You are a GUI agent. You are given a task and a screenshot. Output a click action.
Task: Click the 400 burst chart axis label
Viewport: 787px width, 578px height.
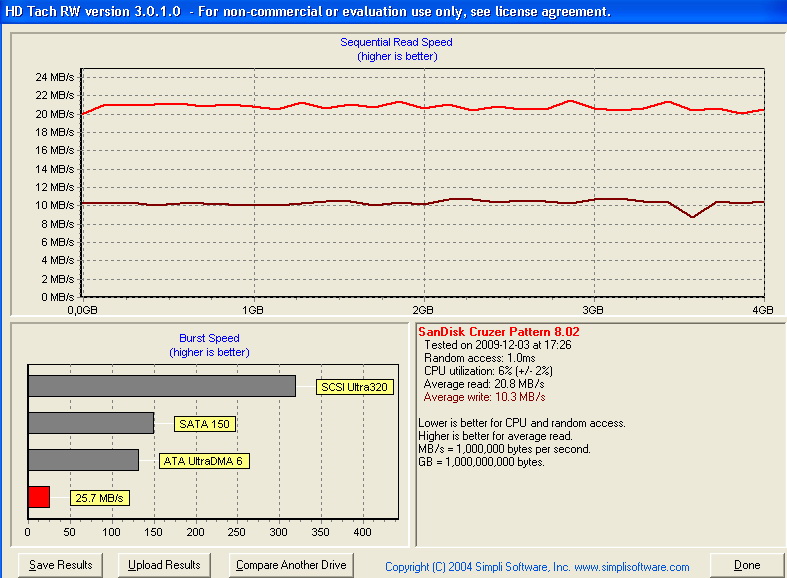(x=362, y=532)
